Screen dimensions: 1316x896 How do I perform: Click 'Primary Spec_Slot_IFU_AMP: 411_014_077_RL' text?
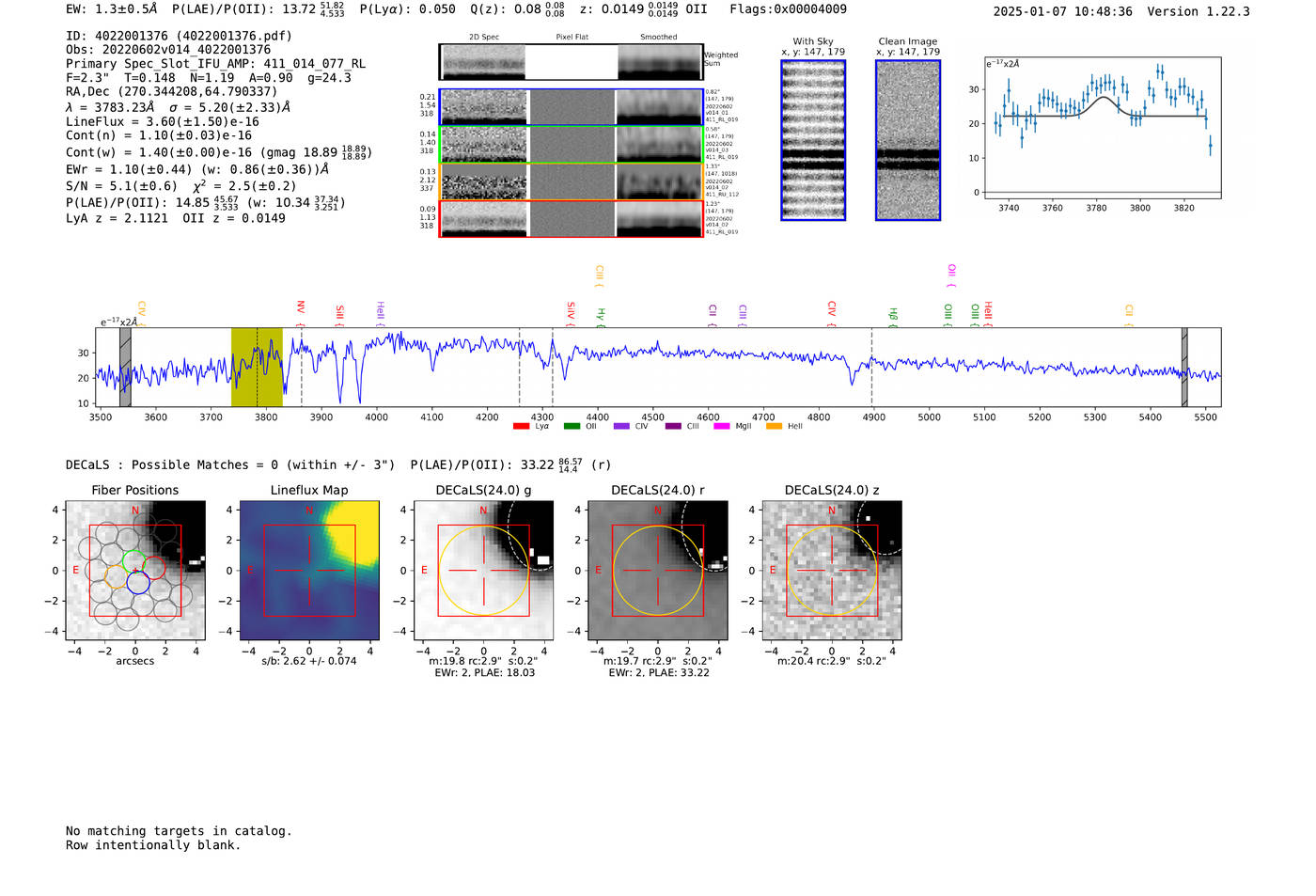216,64
